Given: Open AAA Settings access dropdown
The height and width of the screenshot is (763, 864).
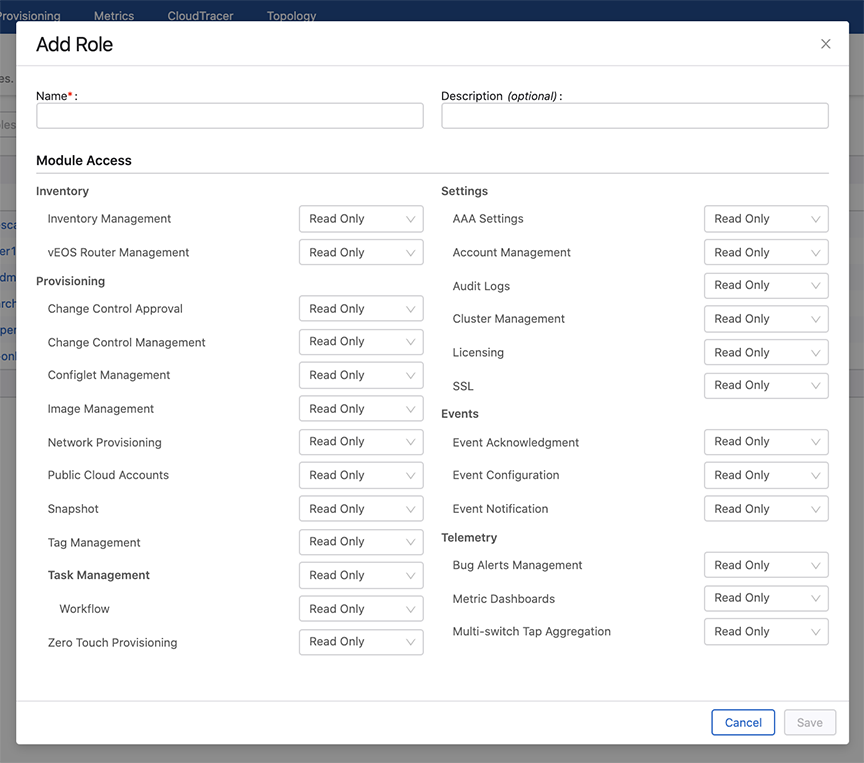Looking at the screenshot, I should click(x=766, y=219).
